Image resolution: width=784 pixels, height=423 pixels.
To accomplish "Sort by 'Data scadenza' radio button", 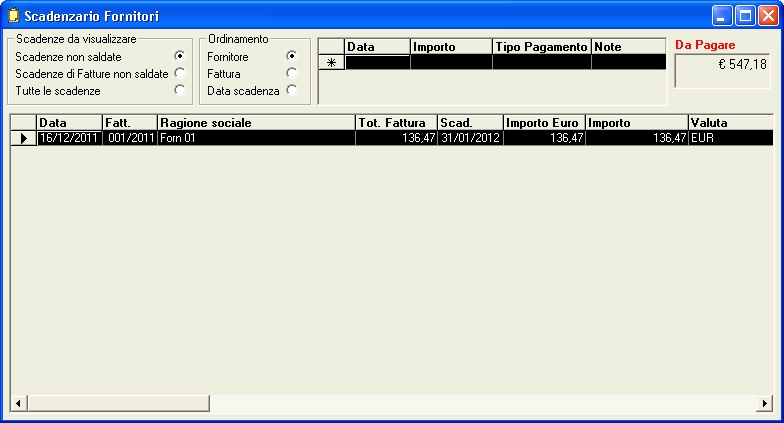I will [x=292, y=90].
